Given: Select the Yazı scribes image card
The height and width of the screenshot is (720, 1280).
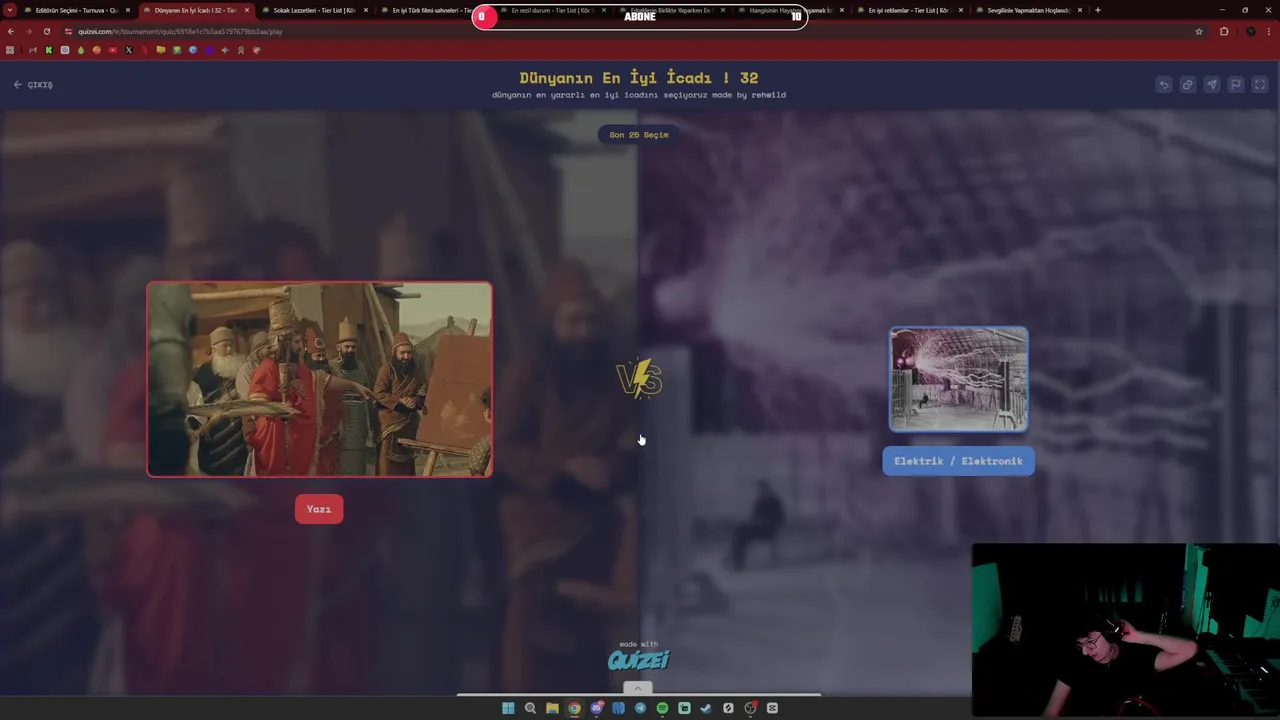Looking at the screenshot, I should (x=319, y=379).
